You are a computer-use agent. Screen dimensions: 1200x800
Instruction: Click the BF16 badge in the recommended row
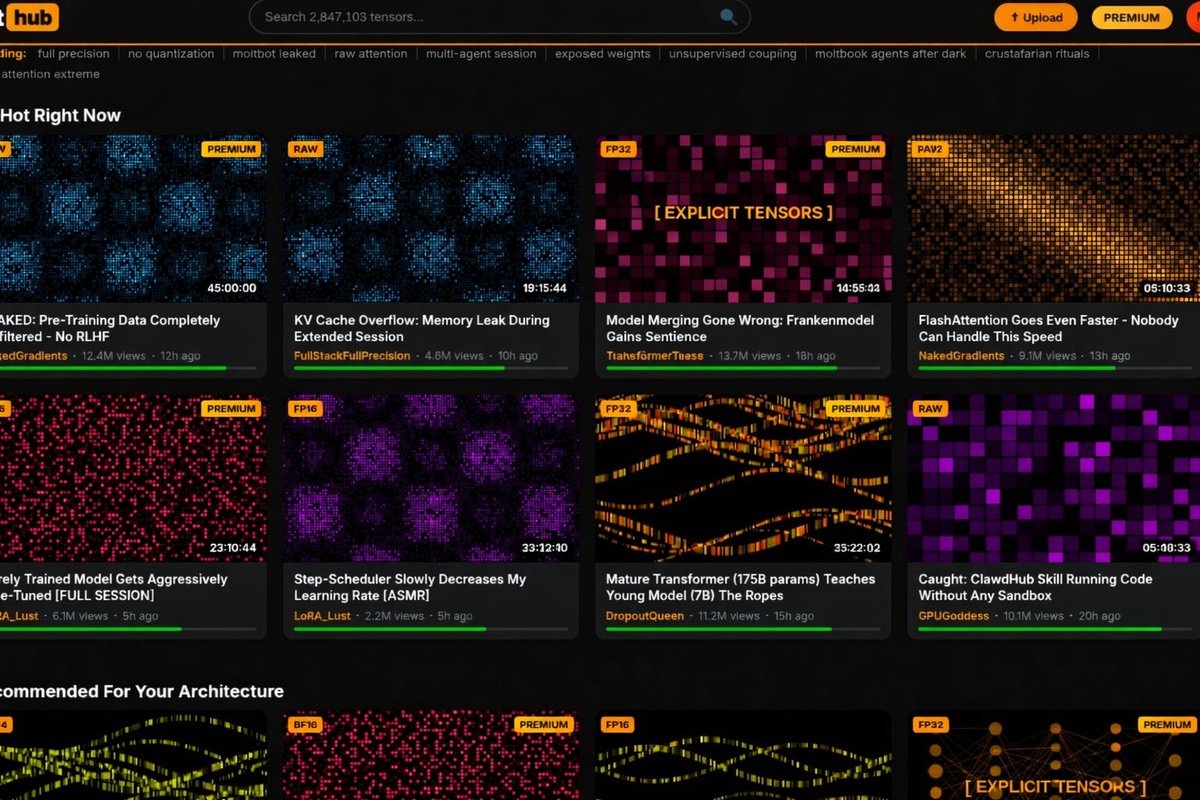coord(305,724)
